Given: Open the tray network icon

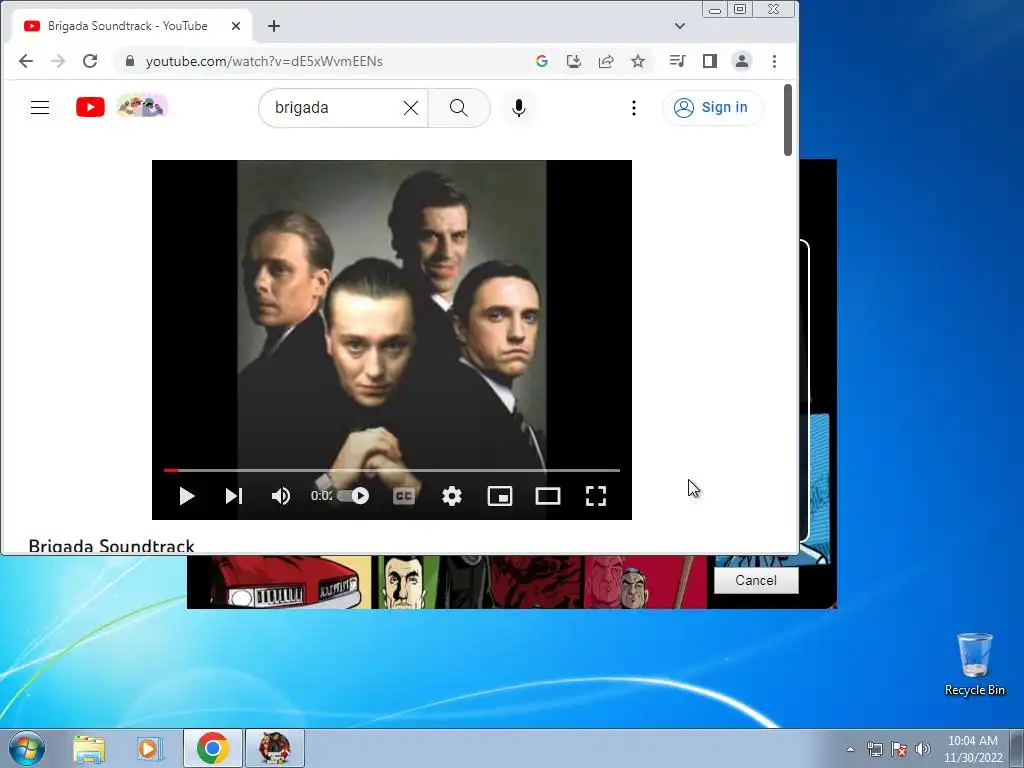Looking at the screenshot, I should tap(874, 749).
